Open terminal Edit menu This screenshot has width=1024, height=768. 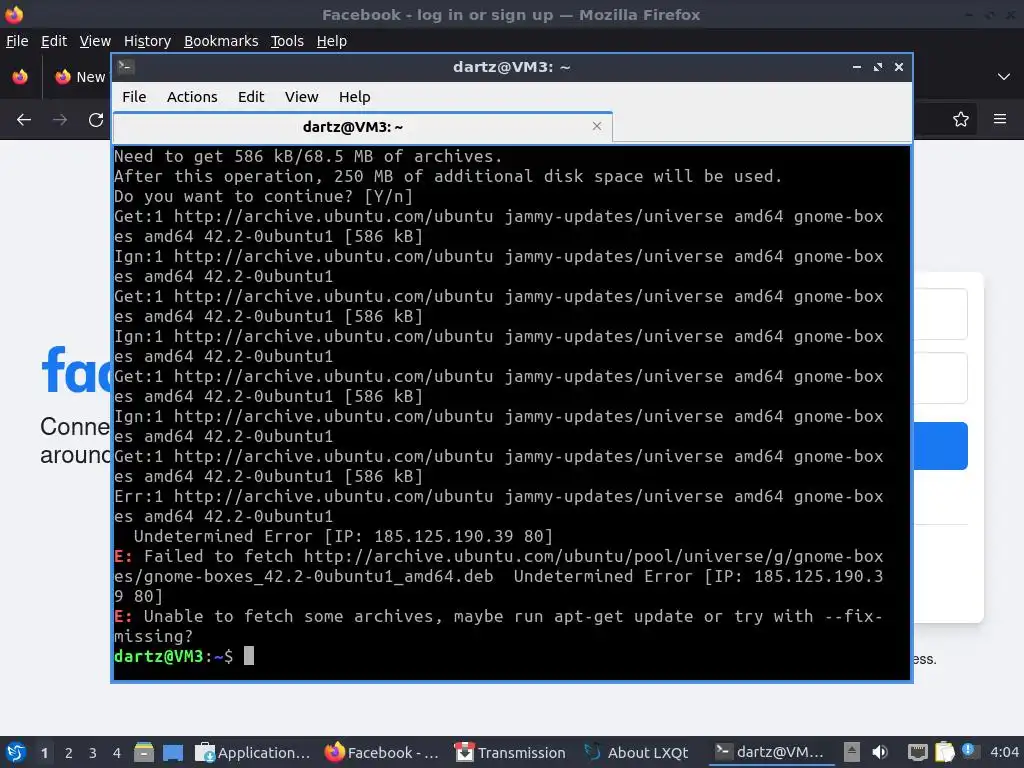point(251,97)
